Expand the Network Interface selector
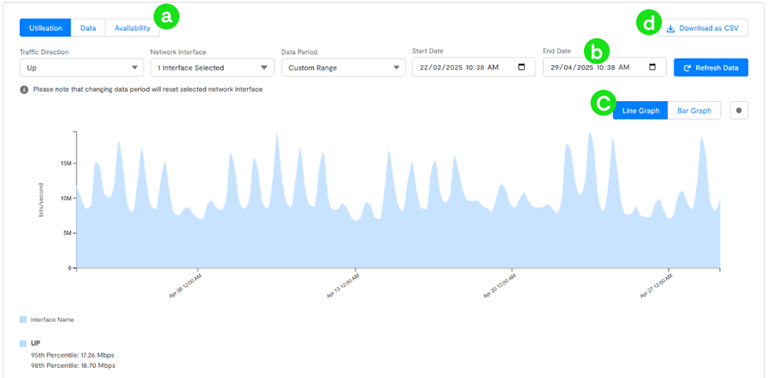 coord(212,68)
